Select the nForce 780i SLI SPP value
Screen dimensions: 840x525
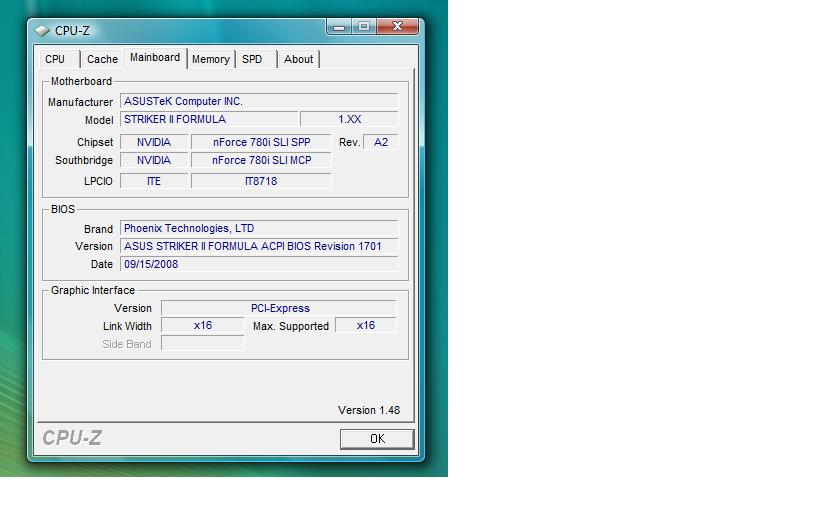click(x=261, y=142)
